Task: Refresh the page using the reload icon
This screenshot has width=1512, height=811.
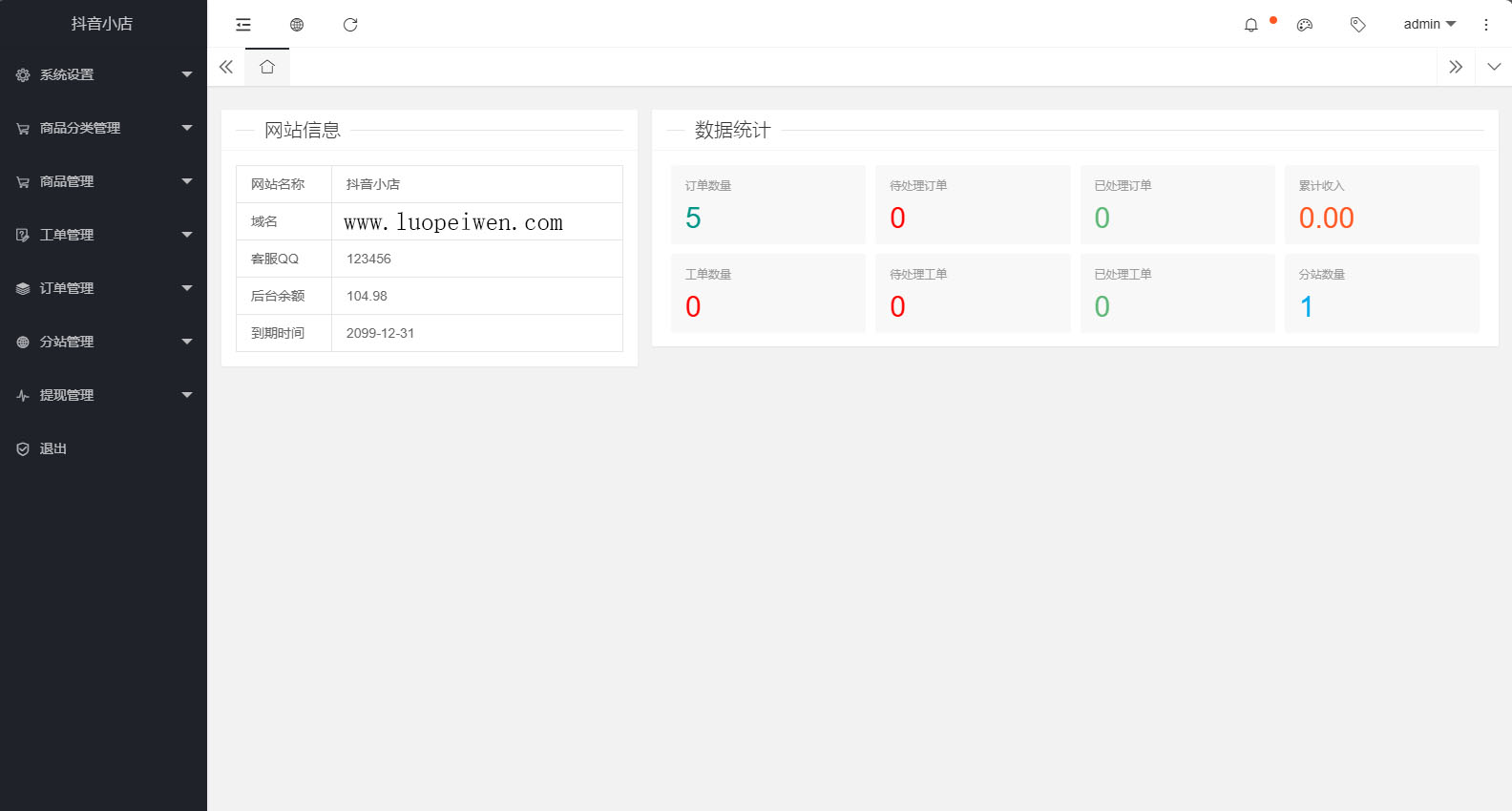Action: coord(350,25)
